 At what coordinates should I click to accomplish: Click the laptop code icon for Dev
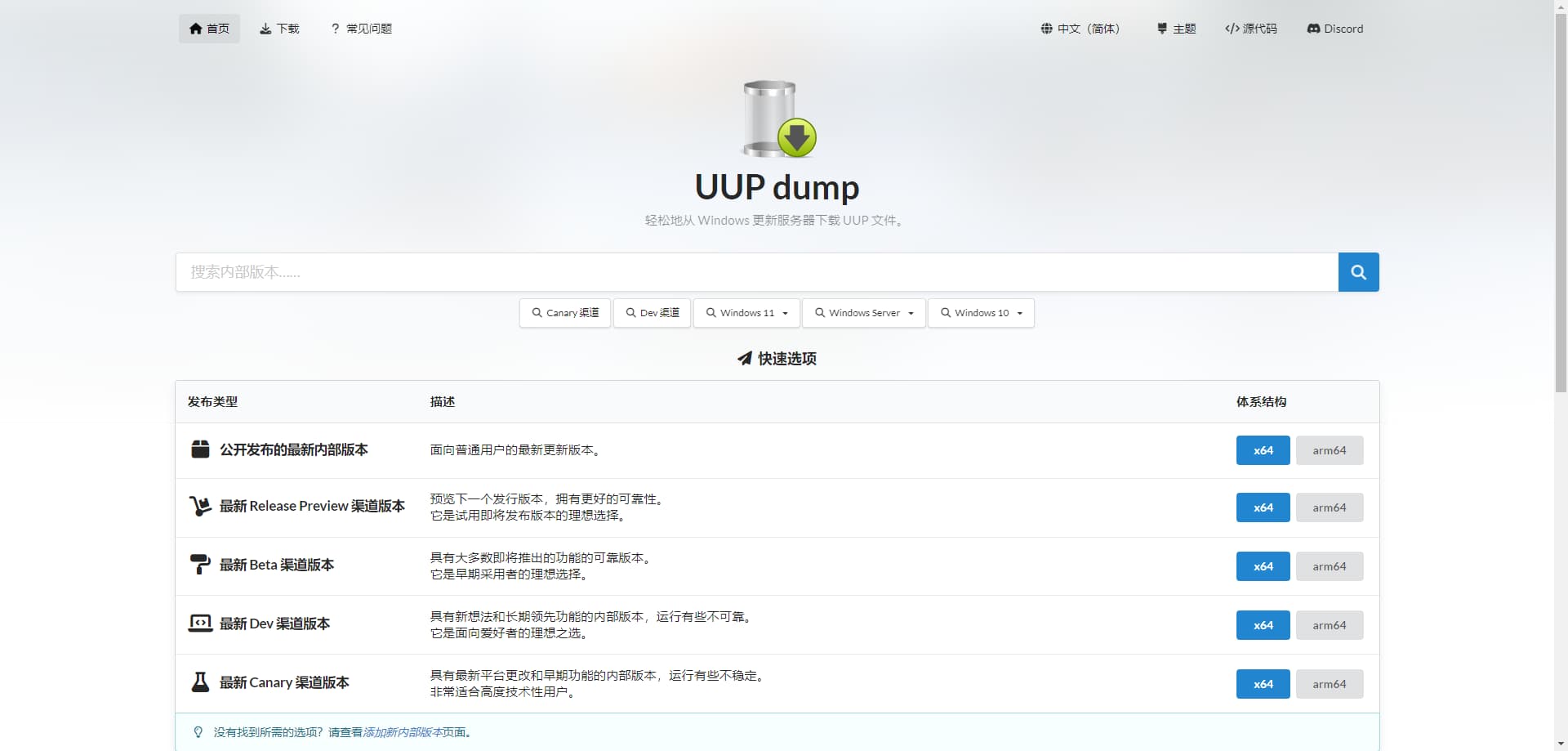coord(200,624)
